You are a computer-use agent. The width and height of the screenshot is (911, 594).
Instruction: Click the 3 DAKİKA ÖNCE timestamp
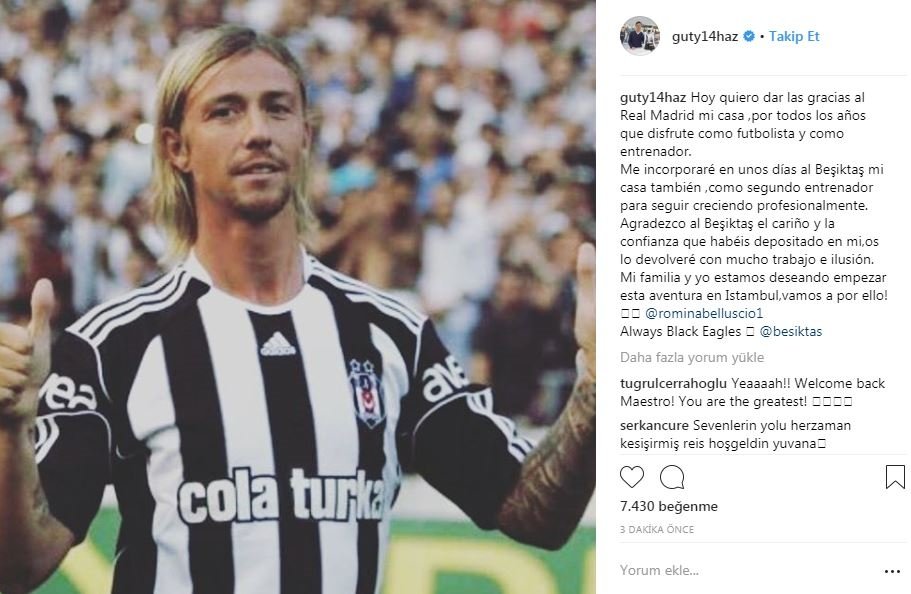click(657, 529)
